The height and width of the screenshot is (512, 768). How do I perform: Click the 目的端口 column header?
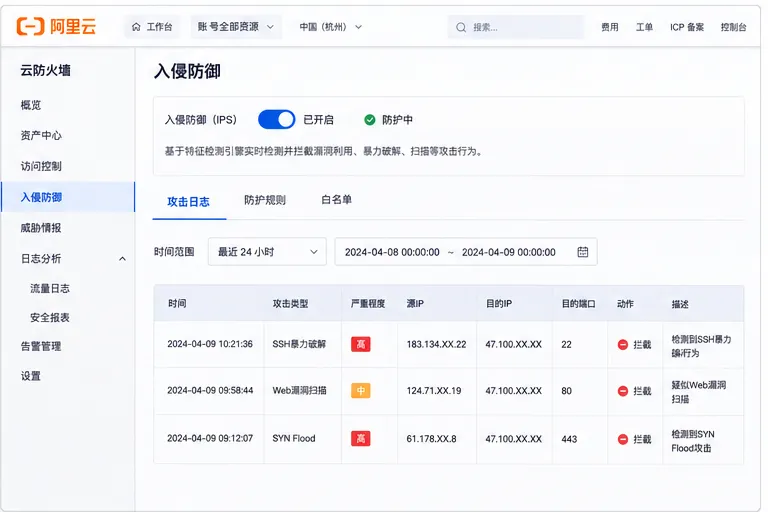tap(578, 304)
